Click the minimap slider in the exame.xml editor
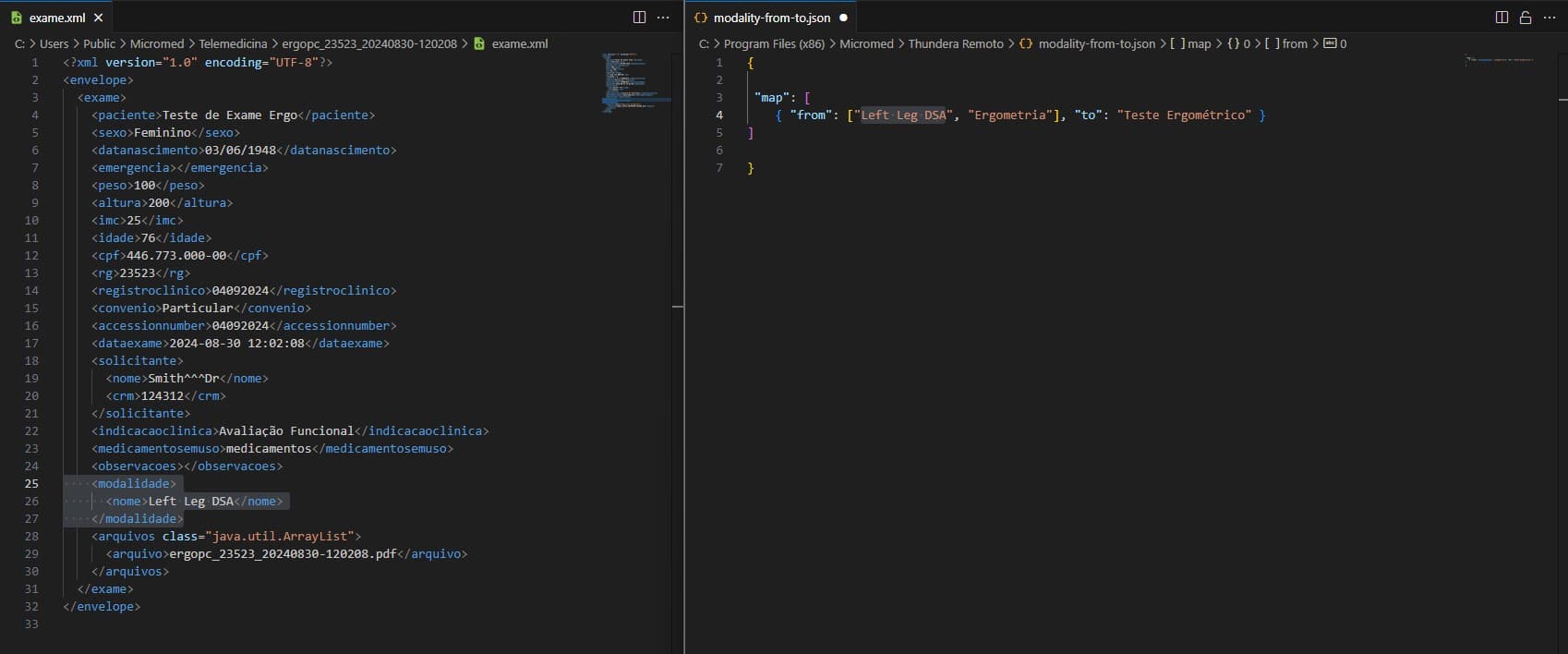This screenshot has width=1568, height=654. click(x=637, y=83)
